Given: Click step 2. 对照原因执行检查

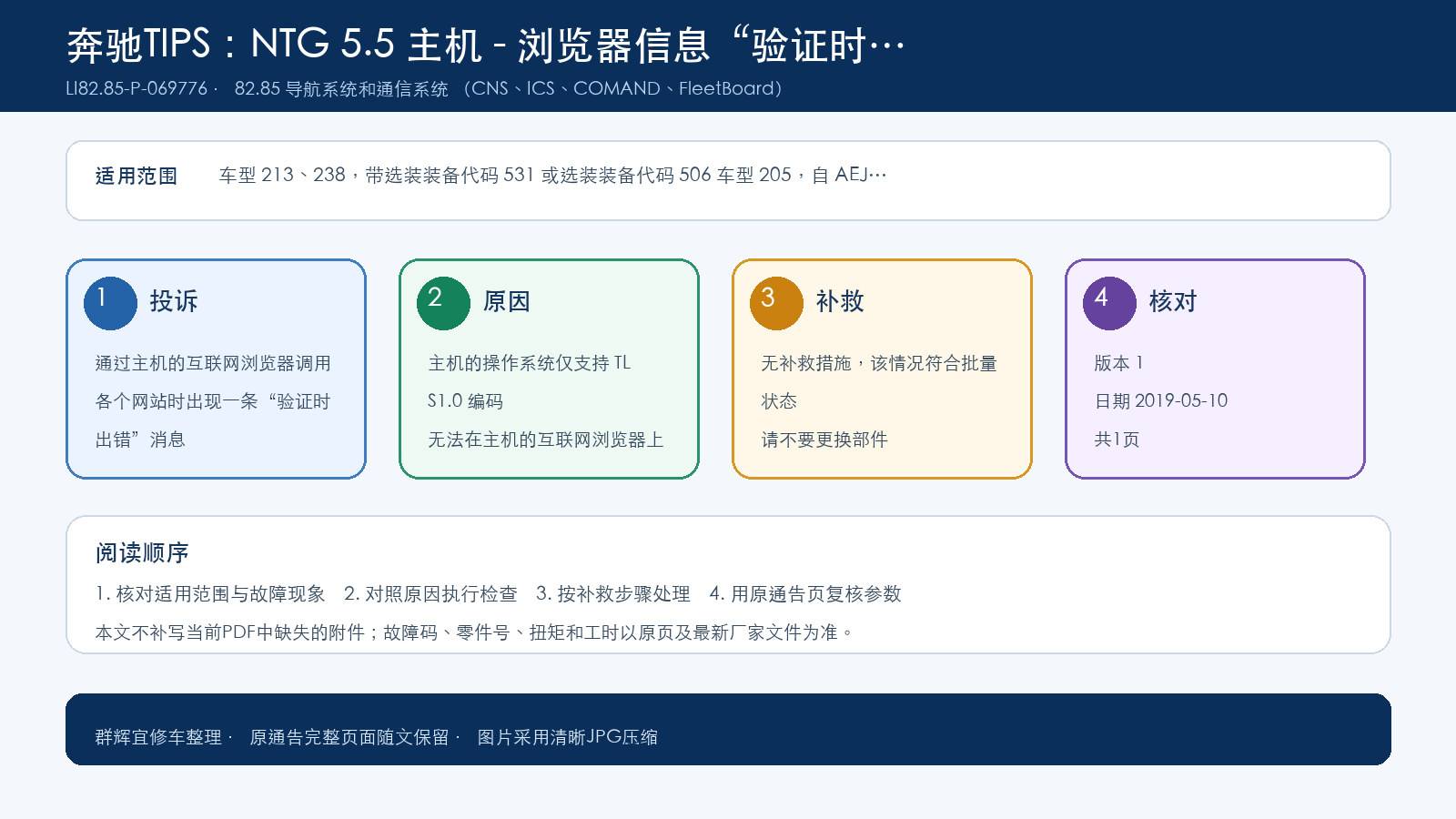Looking at the screenshot, I should 430,594.
